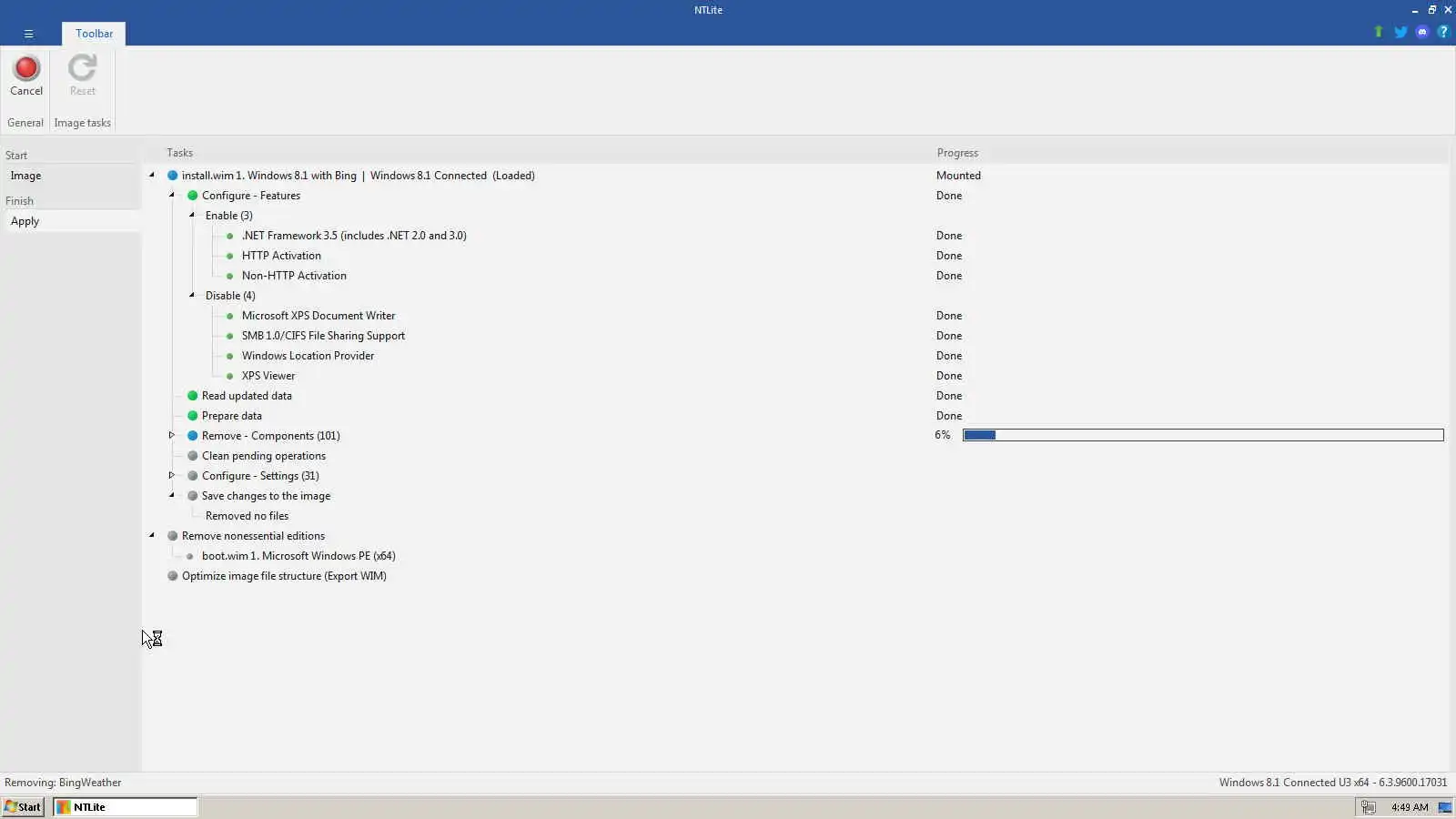
Task: Click the 'Removing: BingWeather' status bar text
Action: point(63,783)
